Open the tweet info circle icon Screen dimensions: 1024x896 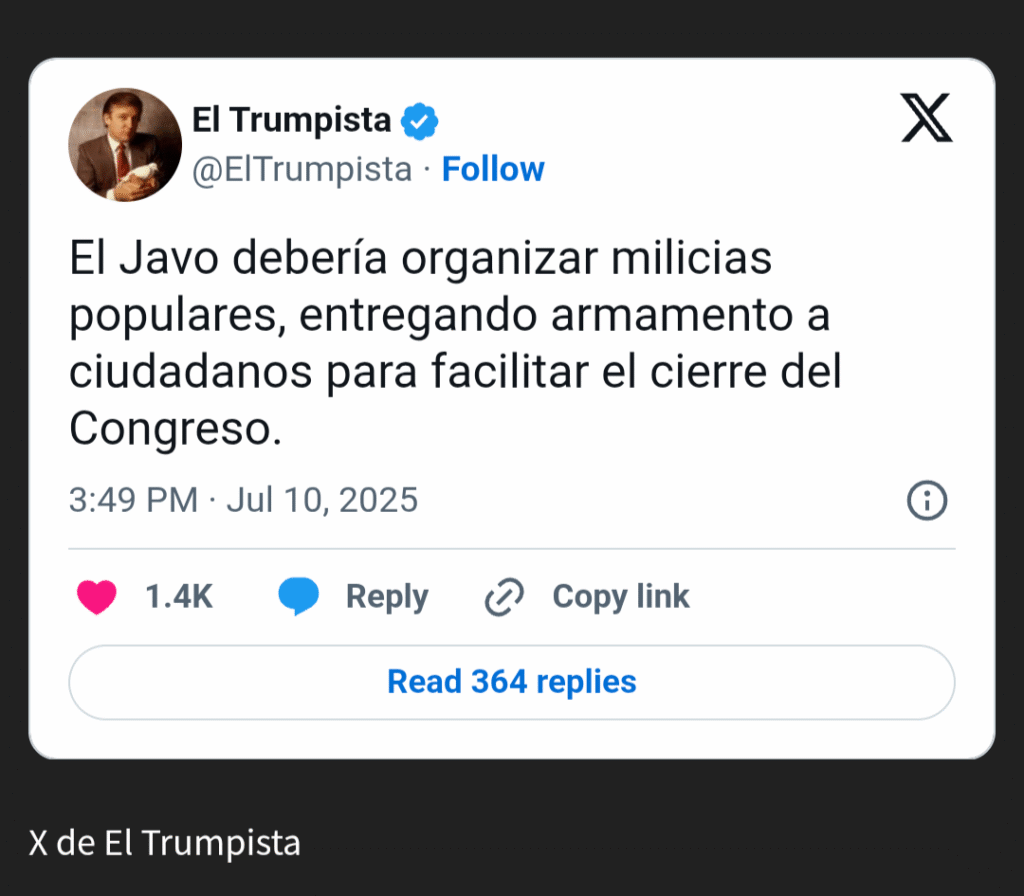point(926,499)
